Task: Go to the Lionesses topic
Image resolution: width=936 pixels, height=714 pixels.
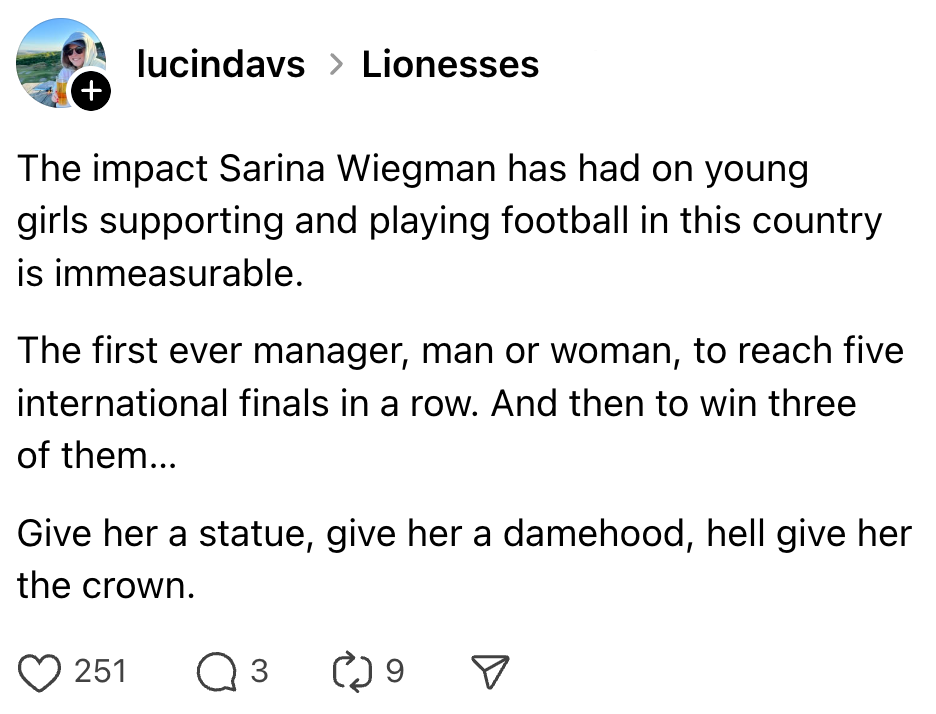Action: [x=450, y=65]
